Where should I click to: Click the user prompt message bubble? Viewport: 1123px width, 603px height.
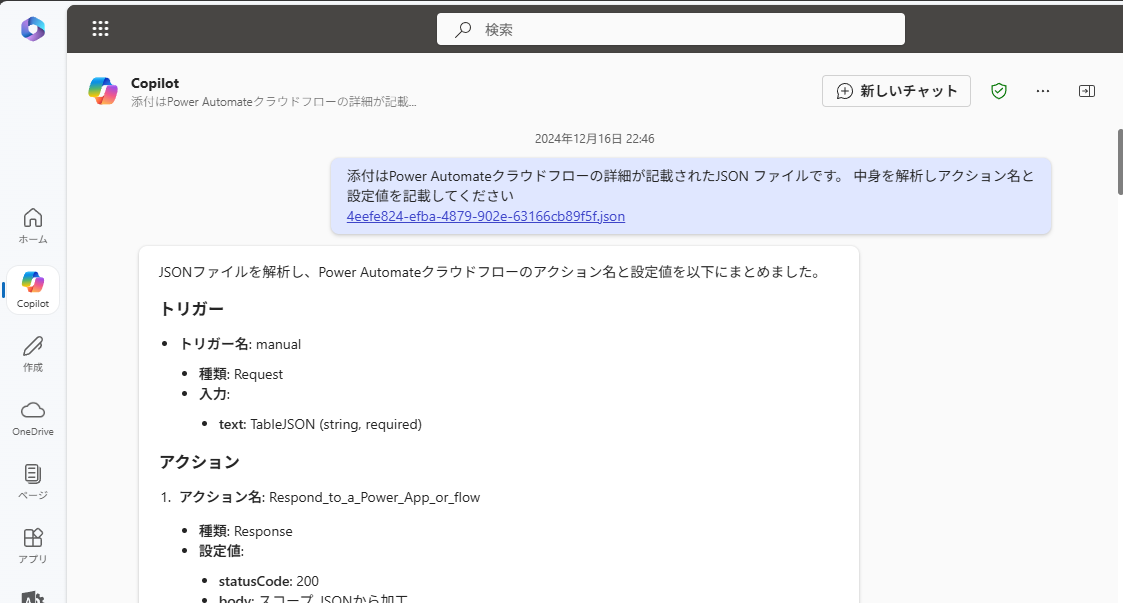[x=690, y=196]
